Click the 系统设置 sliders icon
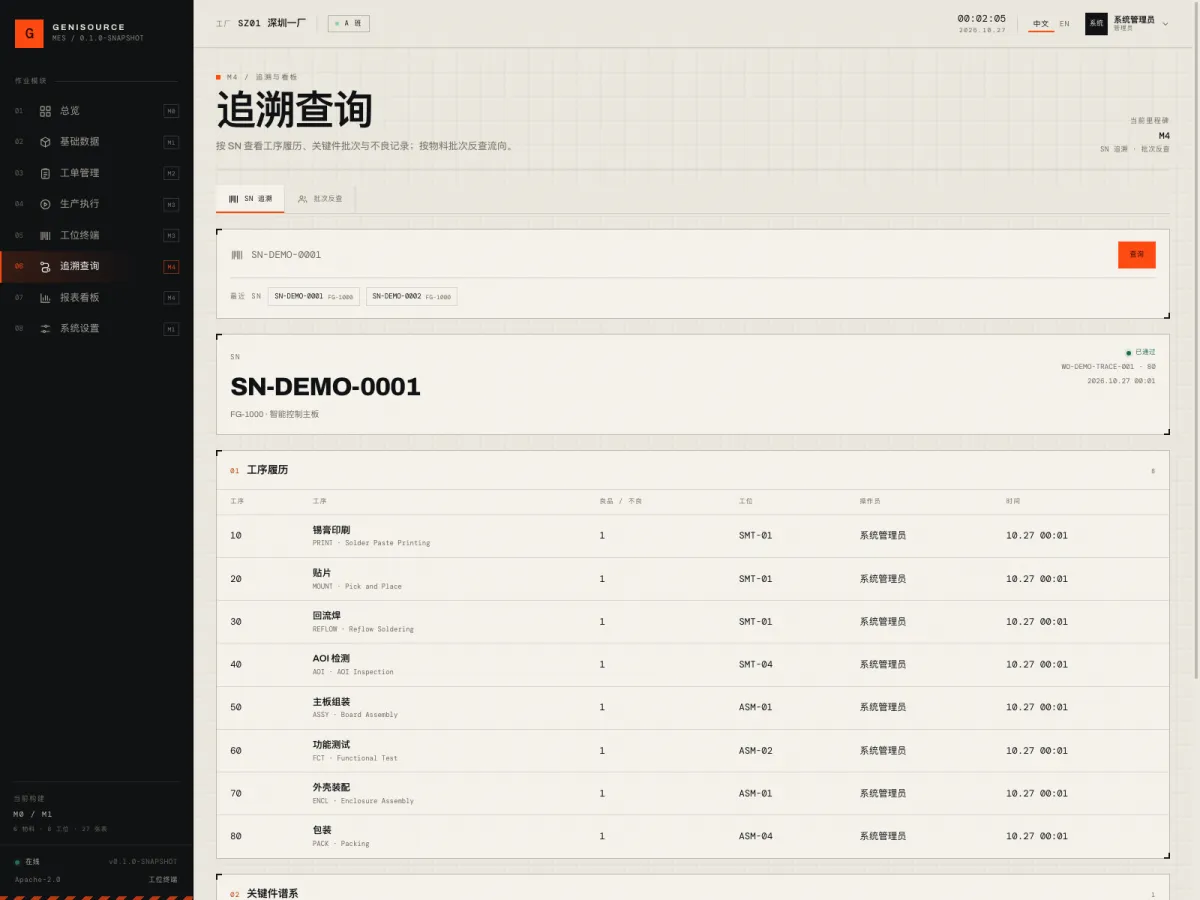Screen dimensions: 1200x900 coord(45,329)
